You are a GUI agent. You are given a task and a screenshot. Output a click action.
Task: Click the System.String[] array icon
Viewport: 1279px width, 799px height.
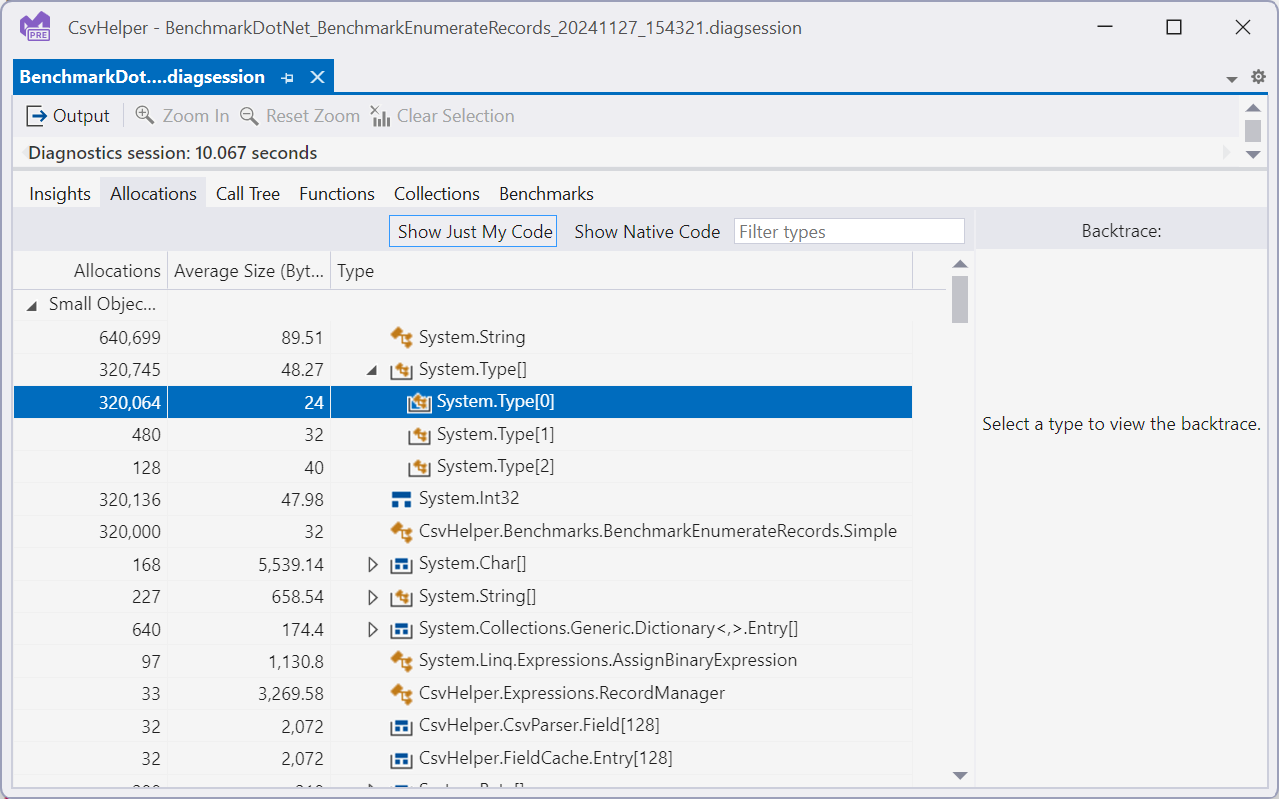coord(401,597)
